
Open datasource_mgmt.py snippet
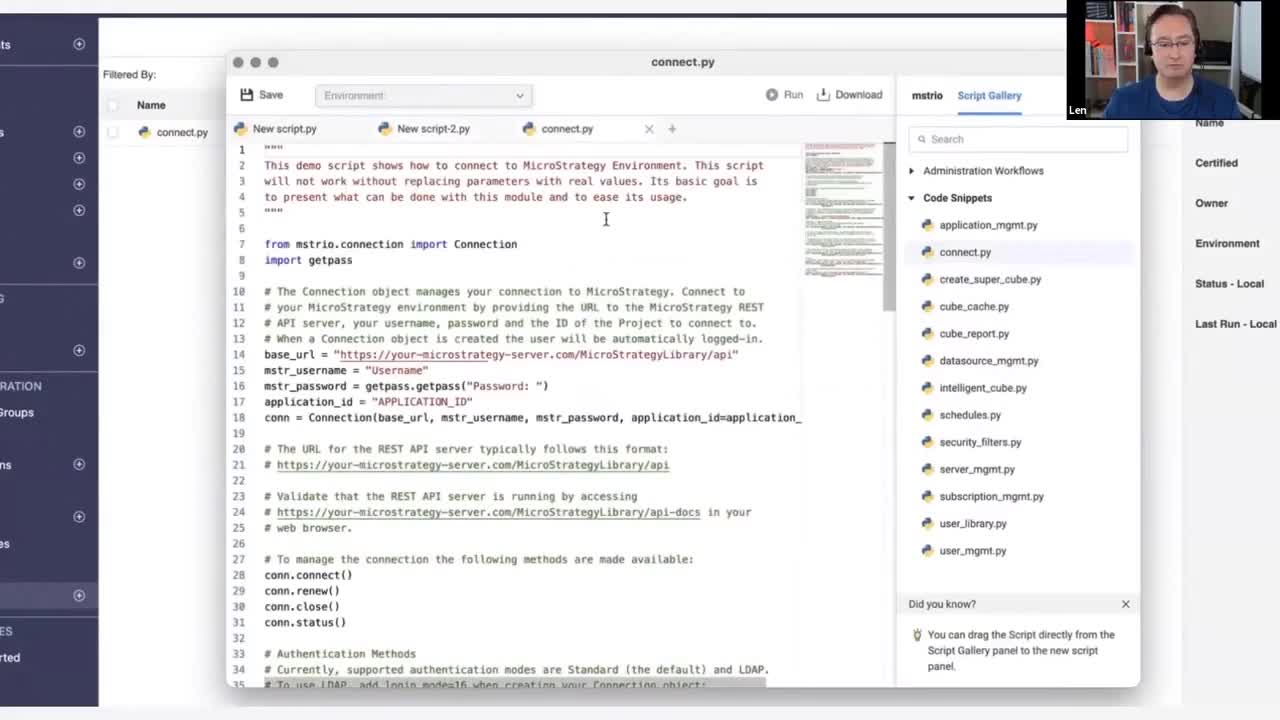tap(989, 360)
